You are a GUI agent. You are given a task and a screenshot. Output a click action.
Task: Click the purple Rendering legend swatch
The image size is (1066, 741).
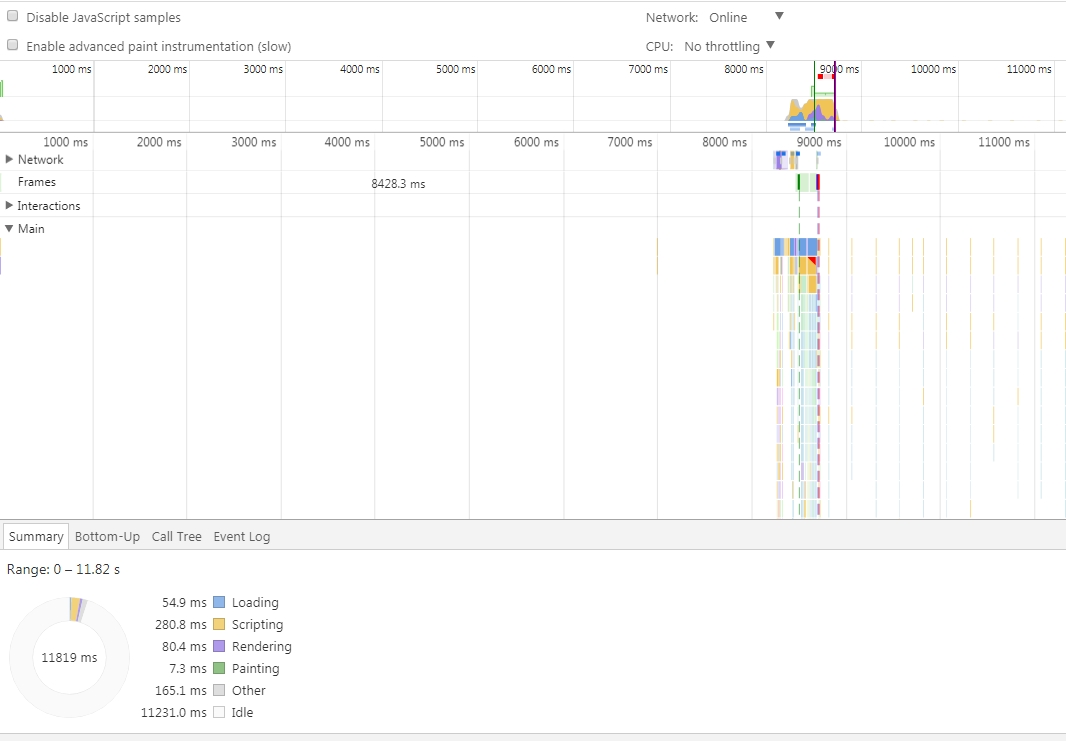[x=219, y=647]
